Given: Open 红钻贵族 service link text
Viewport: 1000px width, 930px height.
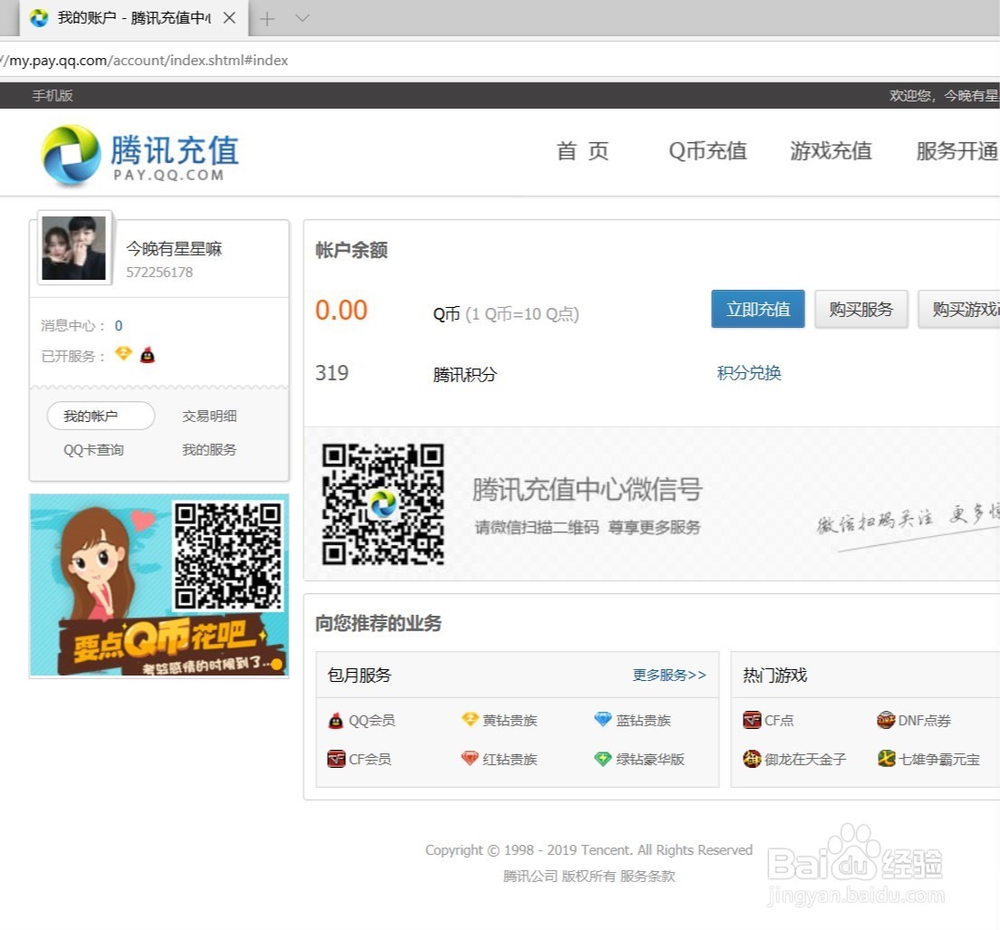Looking at the screenshot, I should click(510, 760).
